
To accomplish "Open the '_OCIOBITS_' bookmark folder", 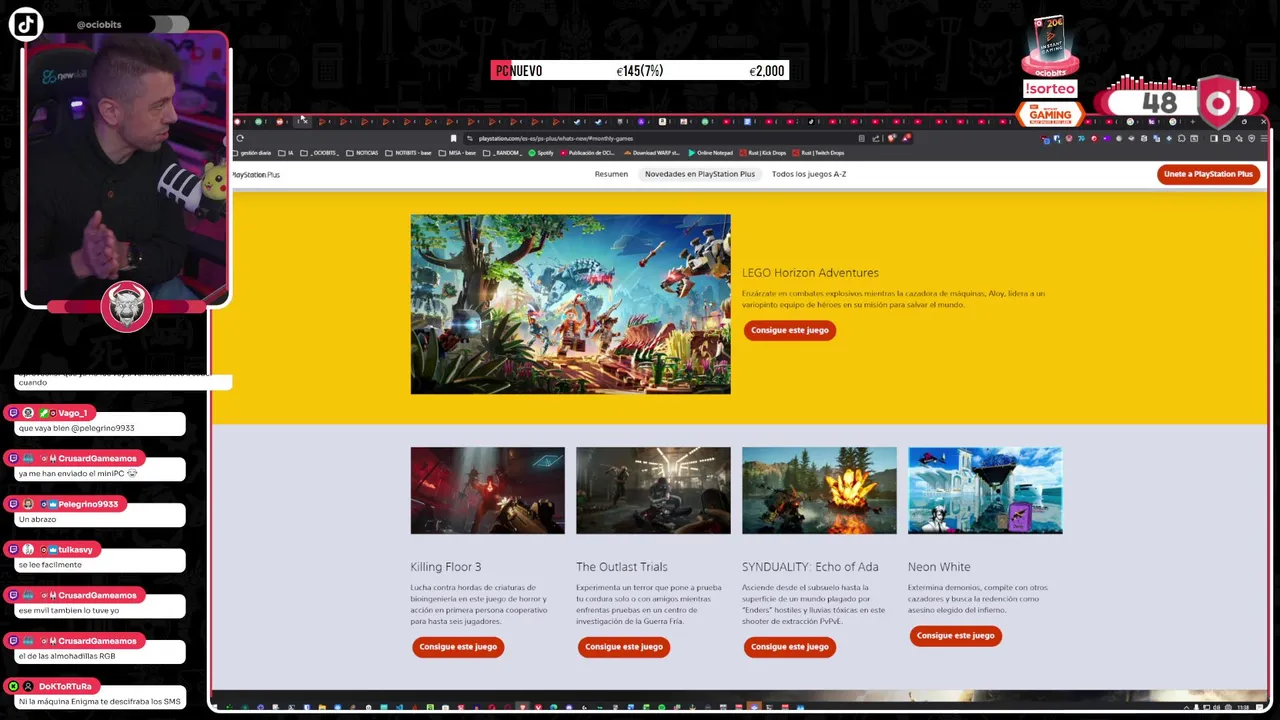I will (320, 153).
